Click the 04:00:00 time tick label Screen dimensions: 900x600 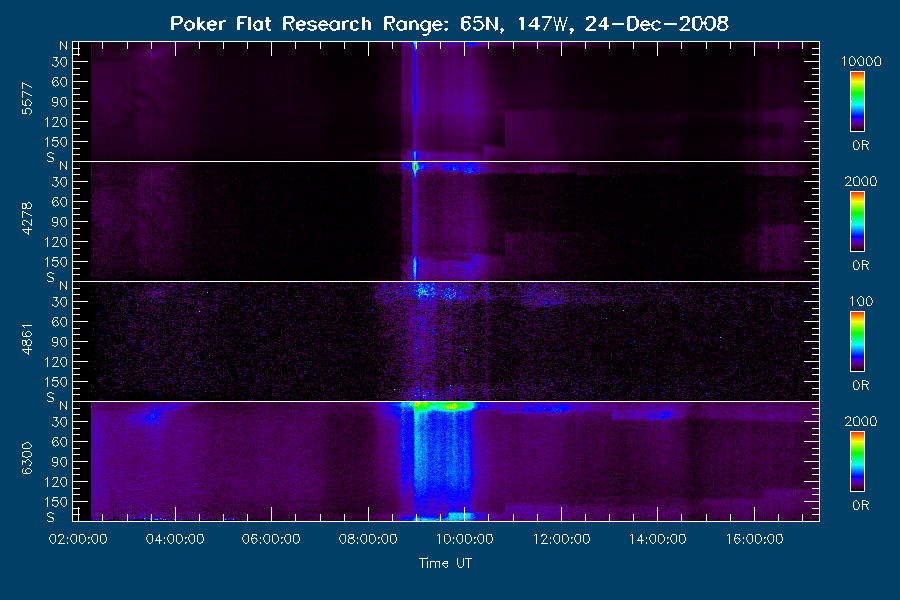coord(175,539)
